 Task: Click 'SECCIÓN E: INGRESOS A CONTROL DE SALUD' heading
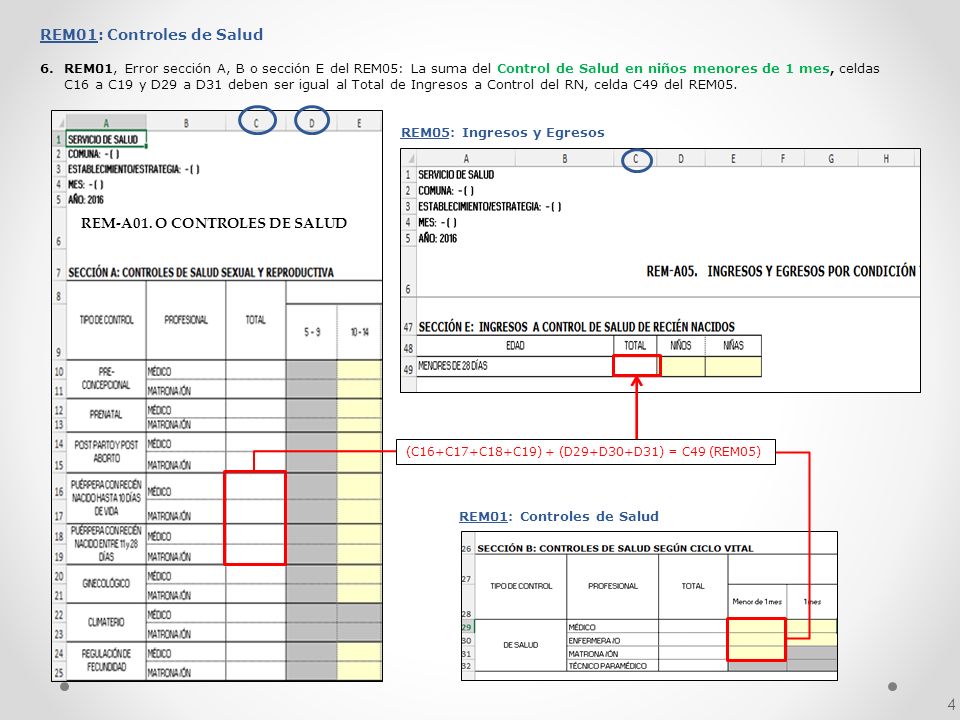click(576, 327)
